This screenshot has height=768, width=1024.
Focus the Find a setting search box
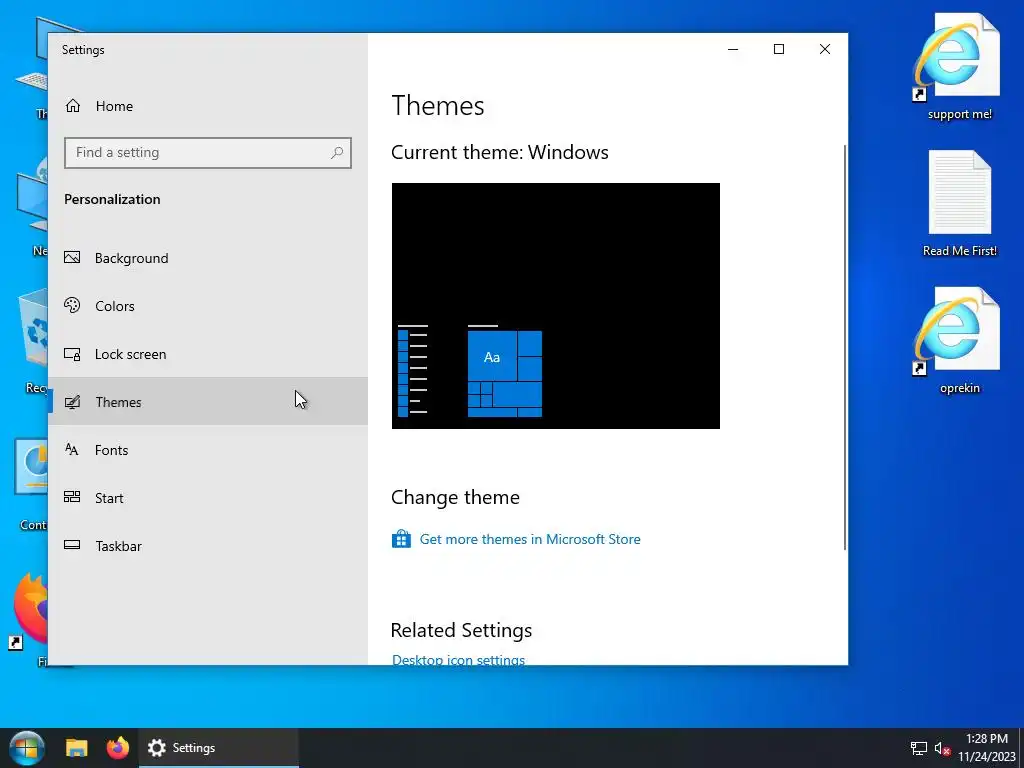tap(208, 153)
